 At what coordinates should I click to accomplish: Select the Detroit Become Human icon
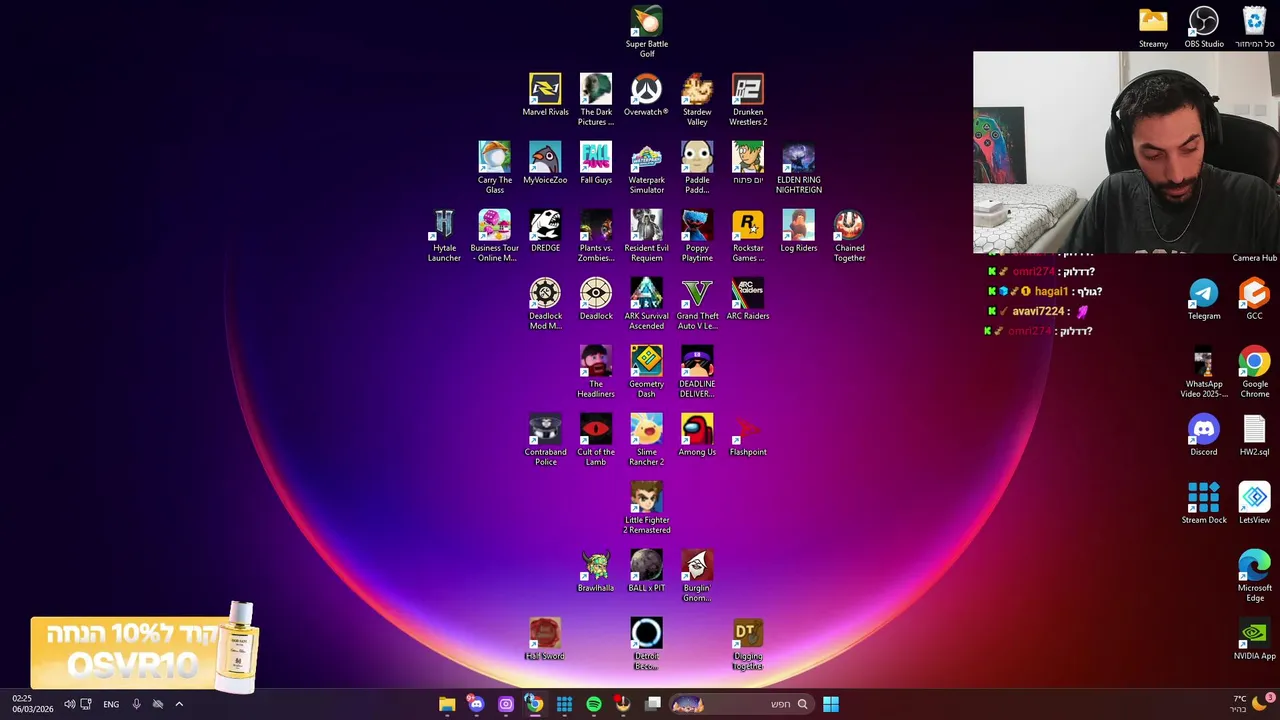pyautogui.click(x=646, y=644)
